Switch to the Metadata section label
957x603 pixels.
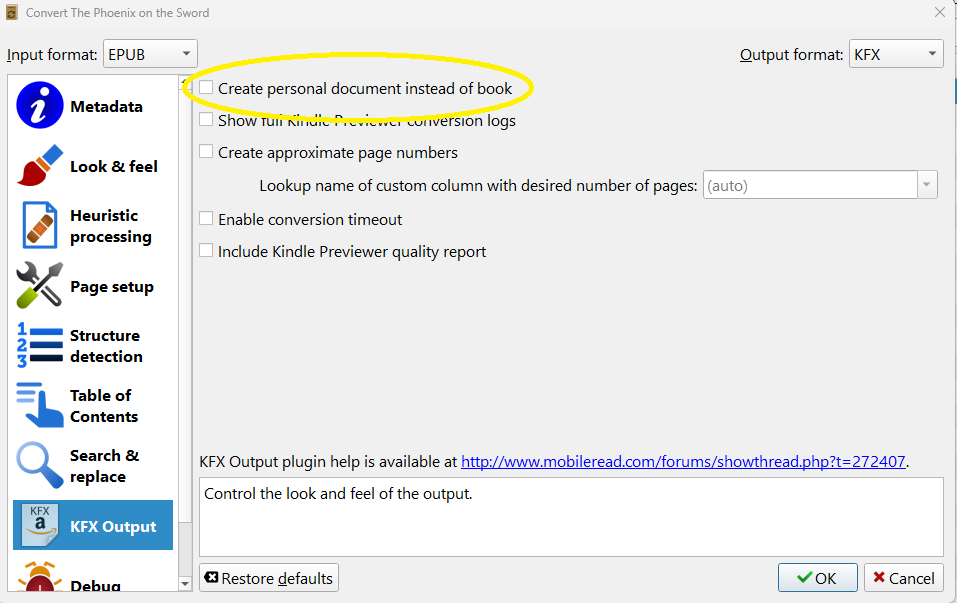tap(106, 106)
